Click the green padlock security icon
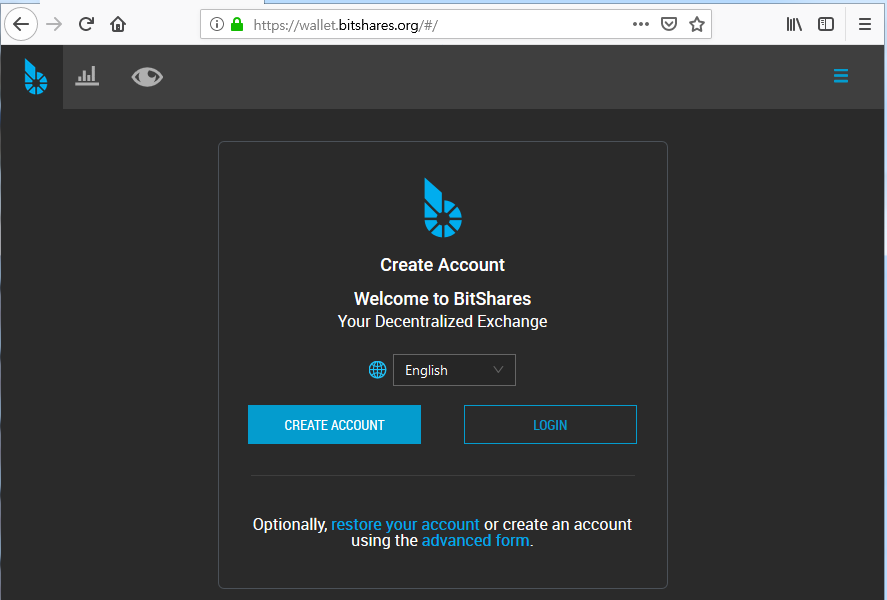Image resolution: width=887 pixels, height=600 pixels. [x=237, y=24]
